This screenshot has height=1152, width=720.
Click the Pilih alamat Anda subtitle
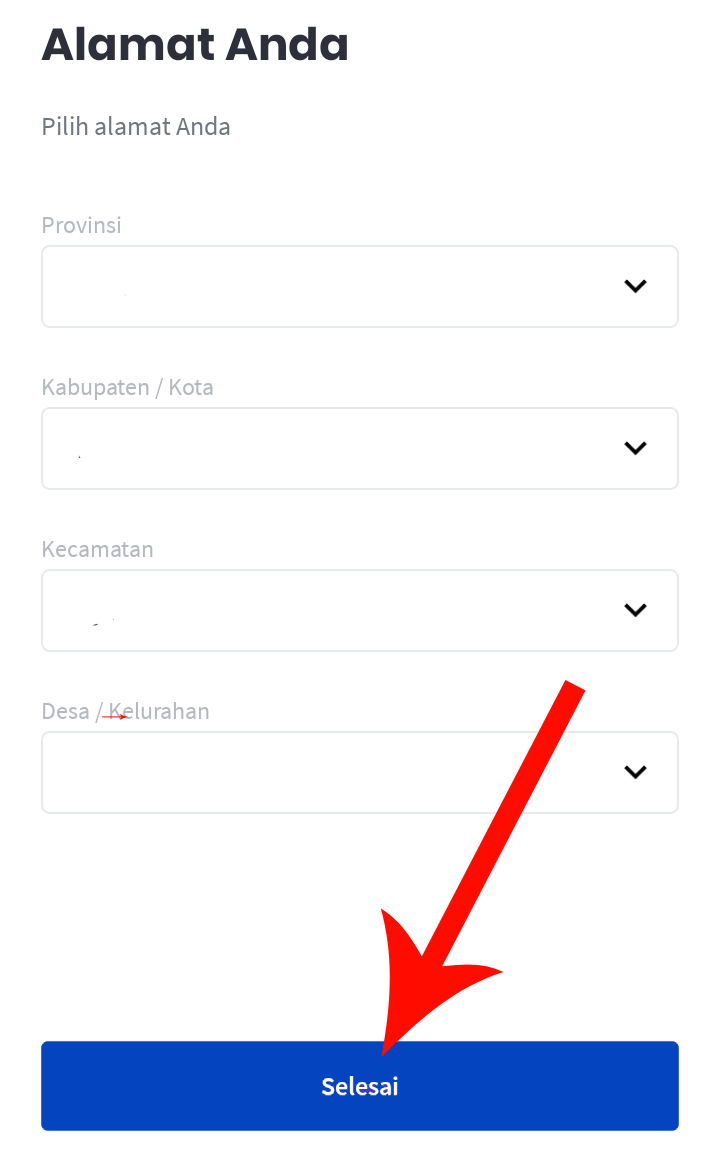pyautogui.click(x=136, y=127)
